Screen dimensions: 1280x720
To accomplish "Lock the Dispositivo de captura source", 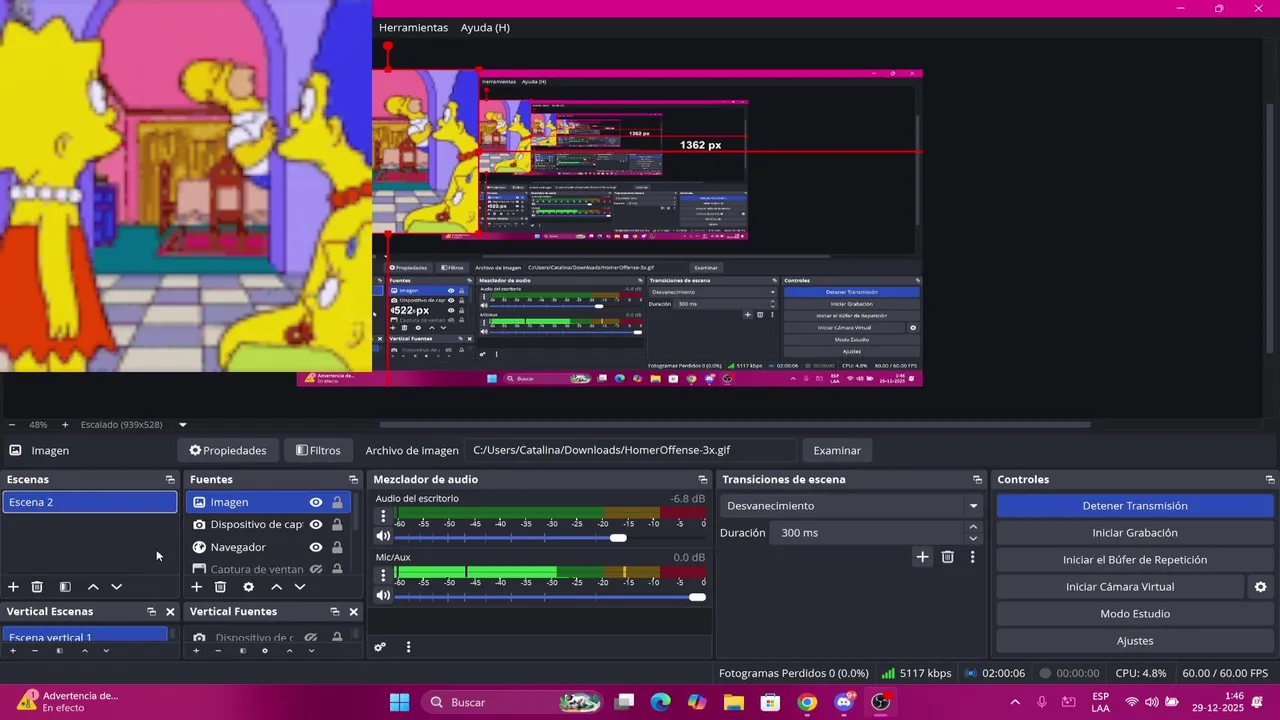I will pyautogui.click(x=337, y=525).
